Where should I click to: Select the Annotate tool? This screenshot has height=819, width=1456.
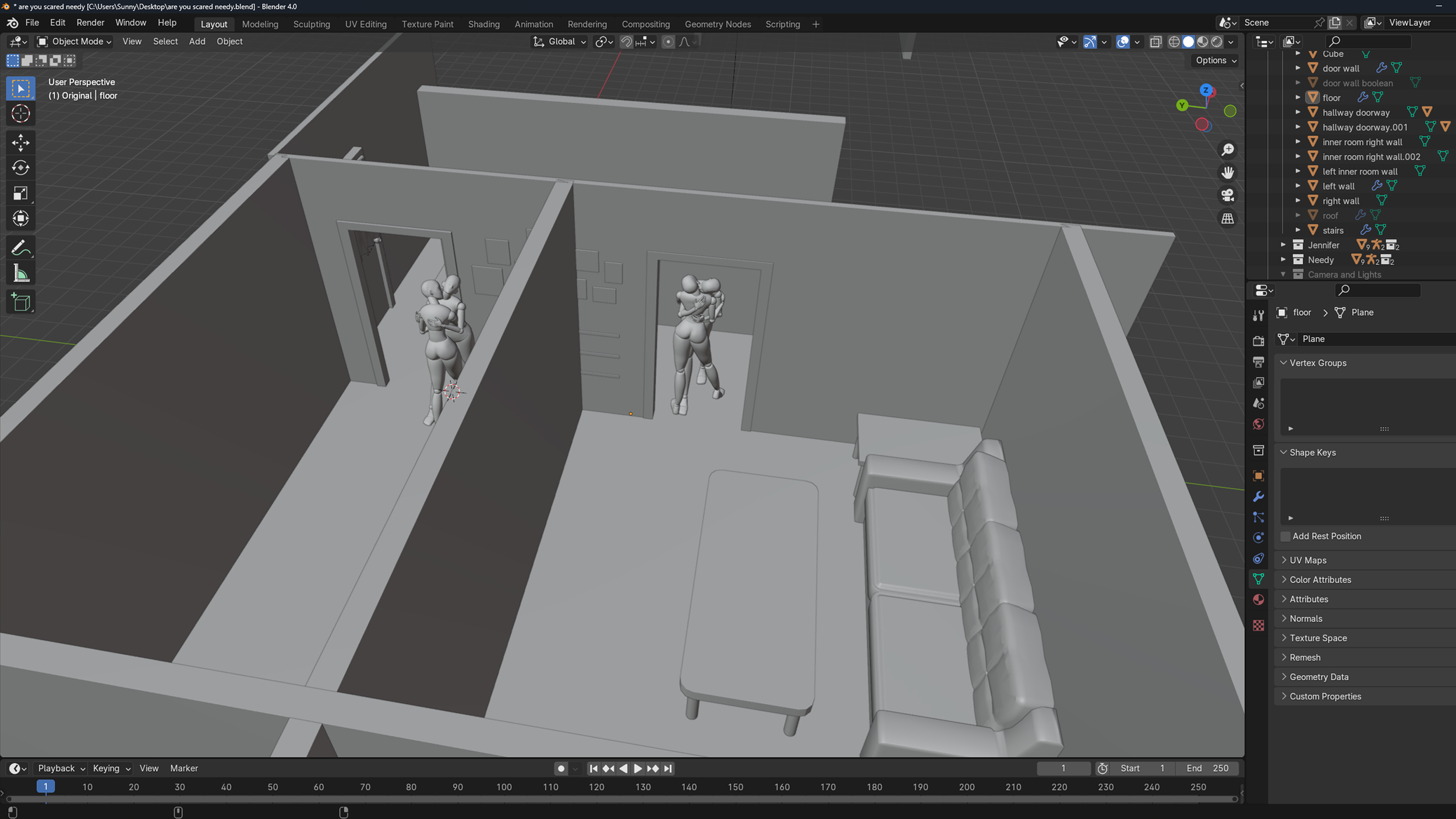21,248
